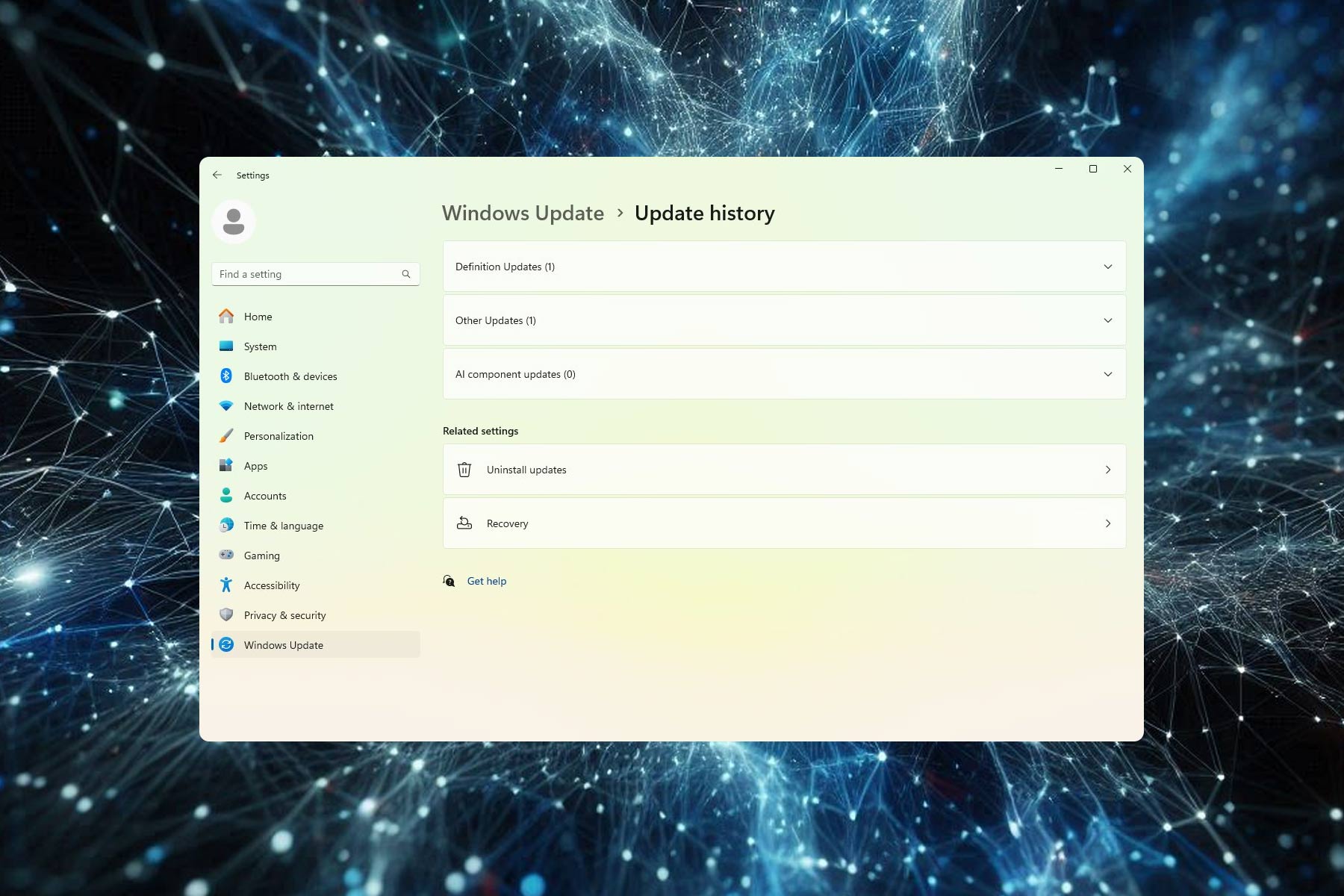
Task: Open Network & internet settings
Action: [x=316, y=406]
